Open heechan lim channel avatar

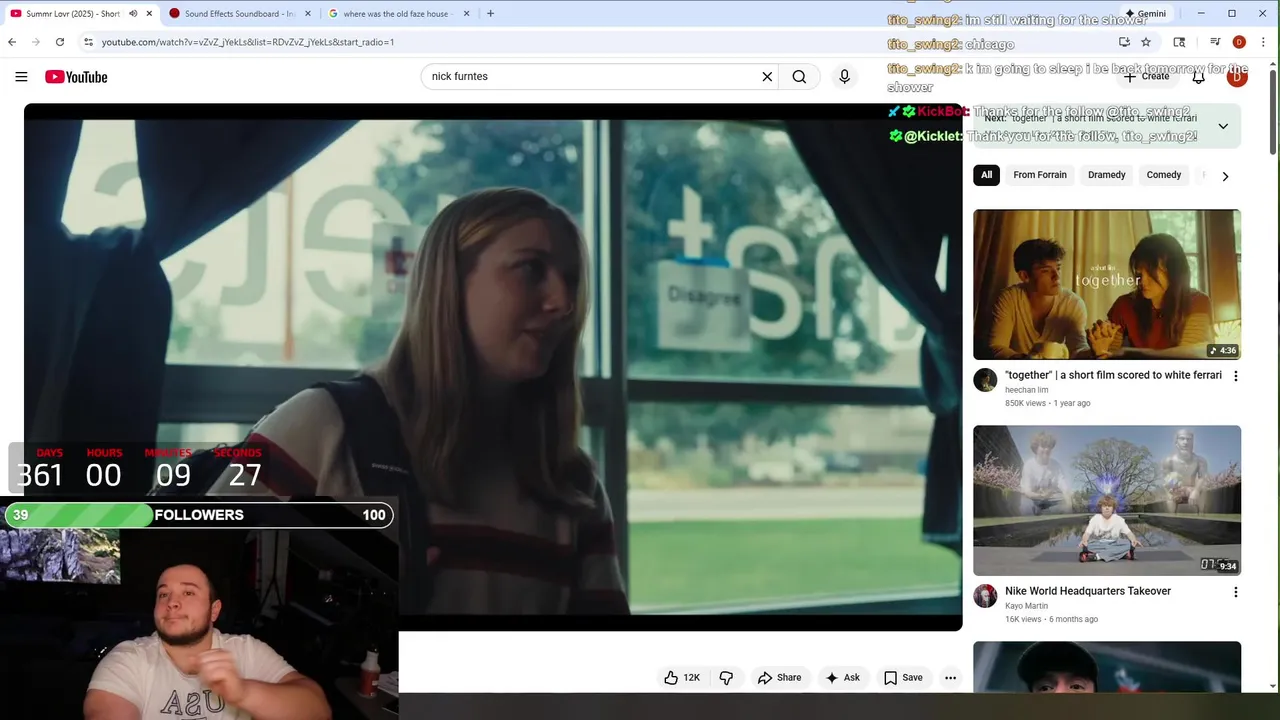(985, 380)
